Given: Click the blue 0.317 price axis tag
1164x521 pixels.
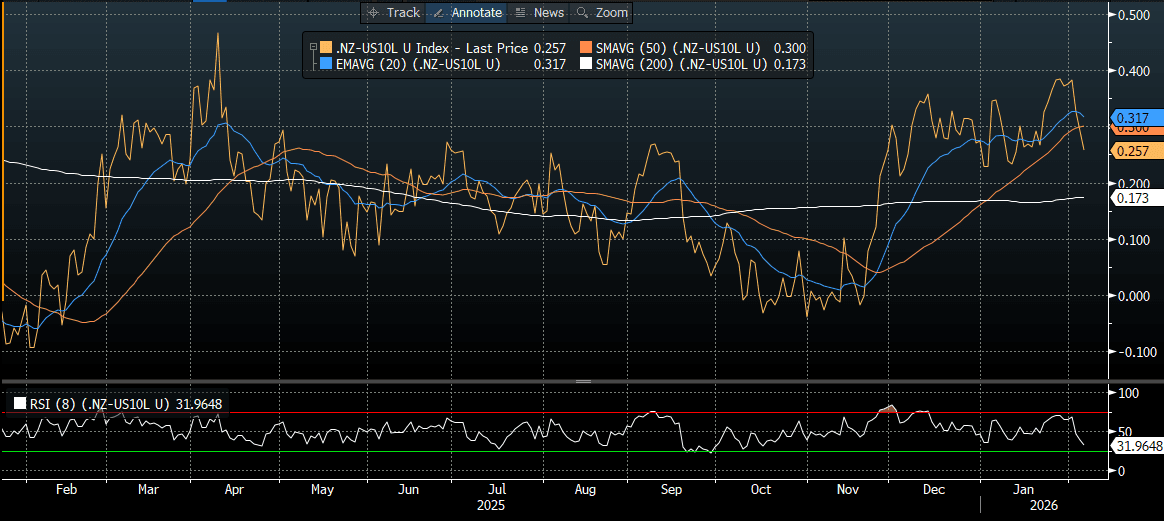Looking at the screenshot, I should click(x=1132, y=118).
